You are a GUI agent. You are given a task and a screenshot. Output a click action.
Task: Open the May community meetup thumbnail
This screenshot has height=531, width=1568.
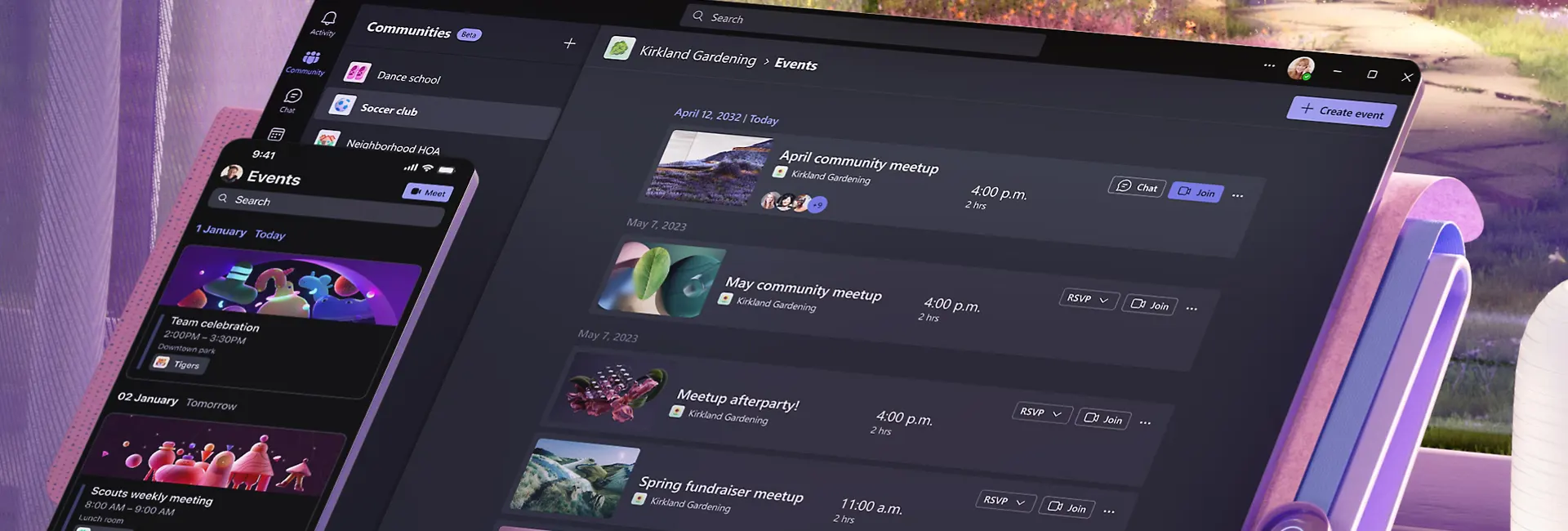(x=660, y=279)
